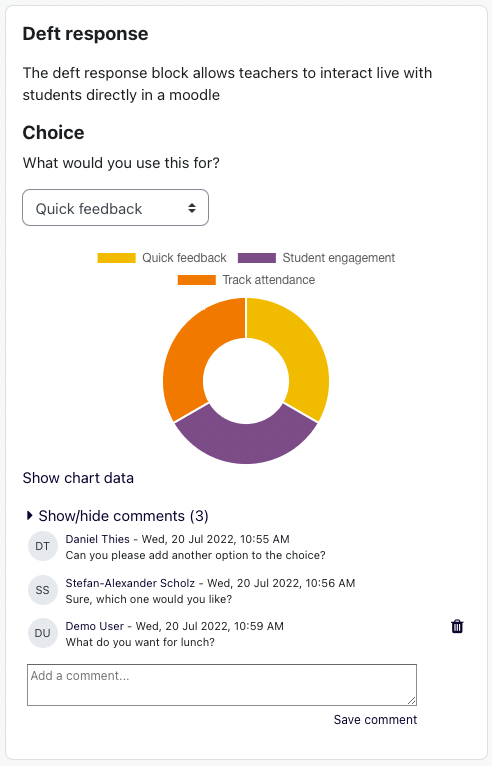Click the DU avatar for Demo User
This screenshot has width=492, height=766.
tap(43, 633)
